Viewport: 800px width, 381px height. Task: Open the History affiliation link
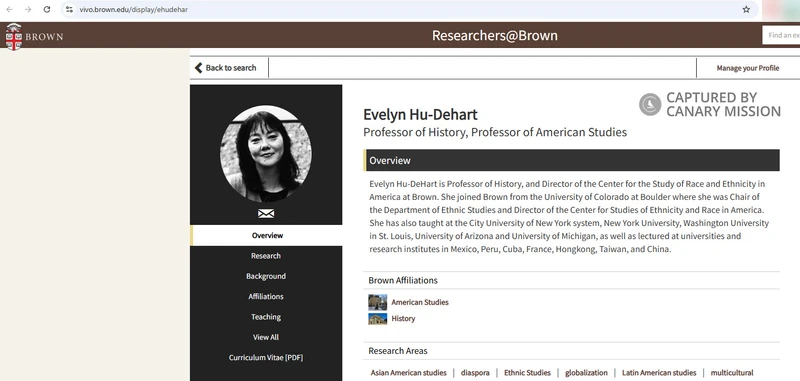coord(403,319)
